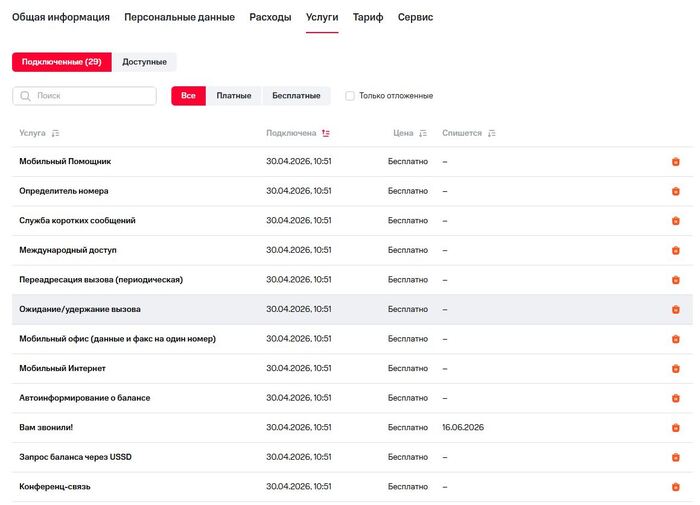Click trash icon for Служба коротких сообщений
700x505 pixels.
coord(675,221)
